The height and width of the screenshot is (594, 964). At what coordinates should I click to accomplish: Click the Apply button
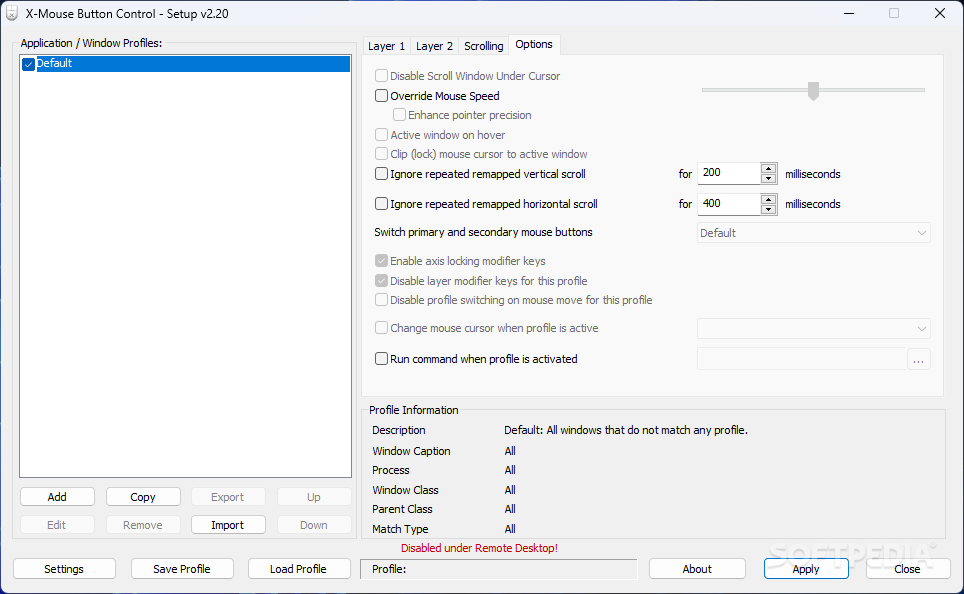[x=806, y=569]
